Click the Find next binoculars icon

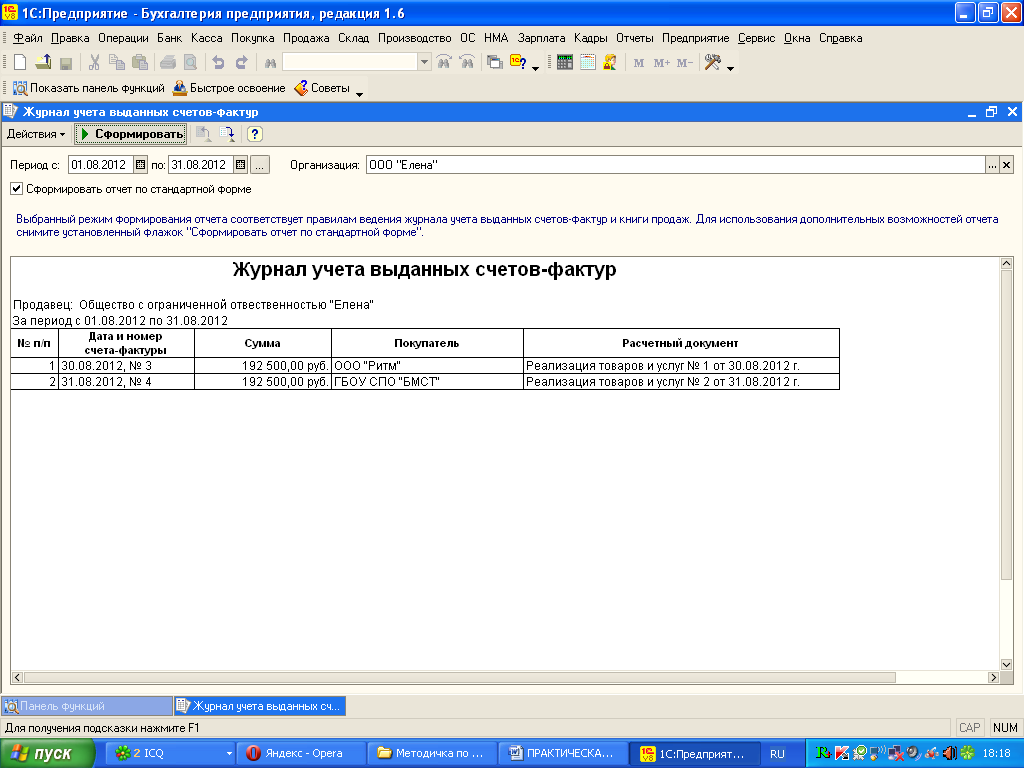[x=444, y=63]
